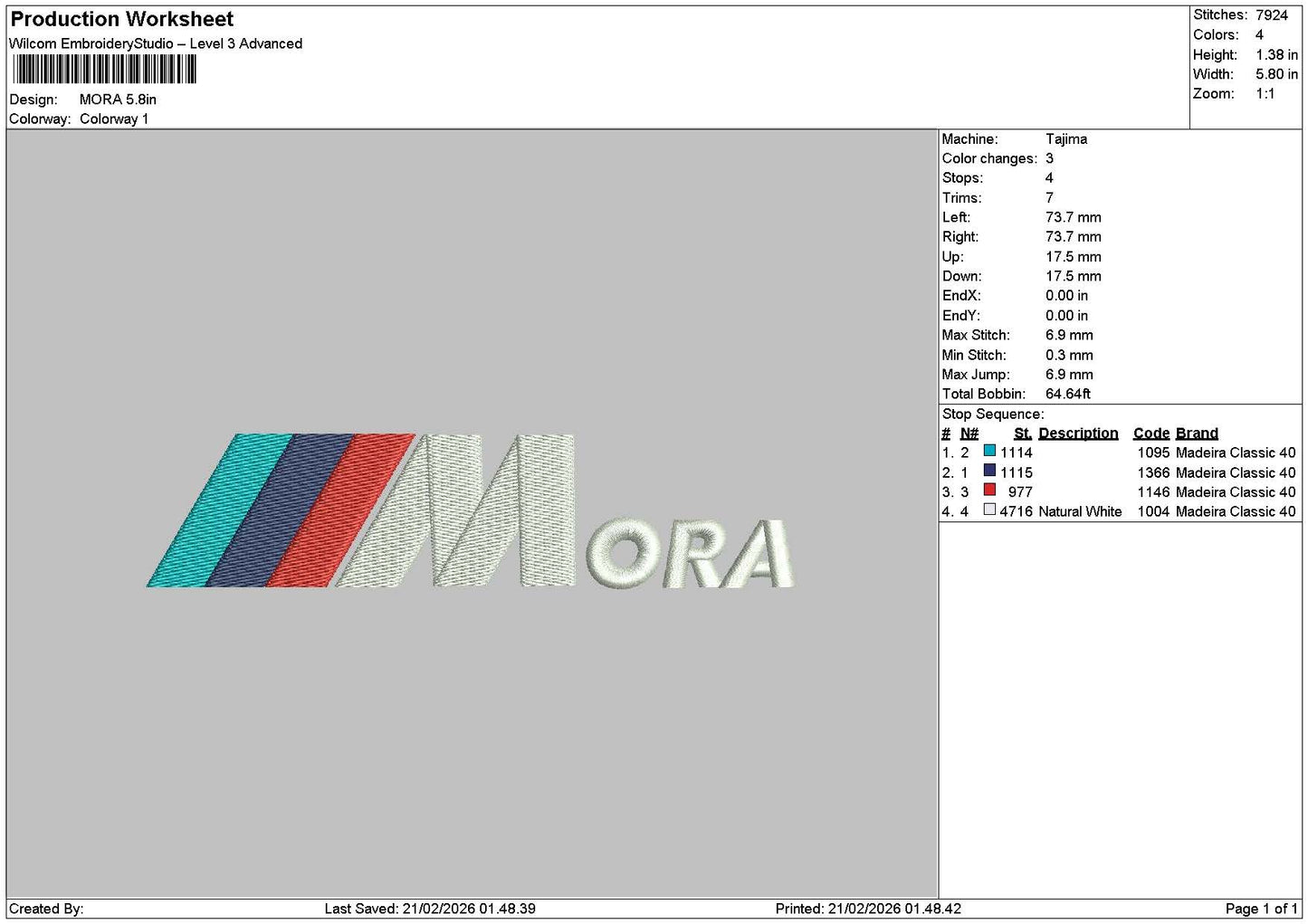Click the white 4716 thread color swatch
Screen dimensions: 1308x924
(989, 510)
